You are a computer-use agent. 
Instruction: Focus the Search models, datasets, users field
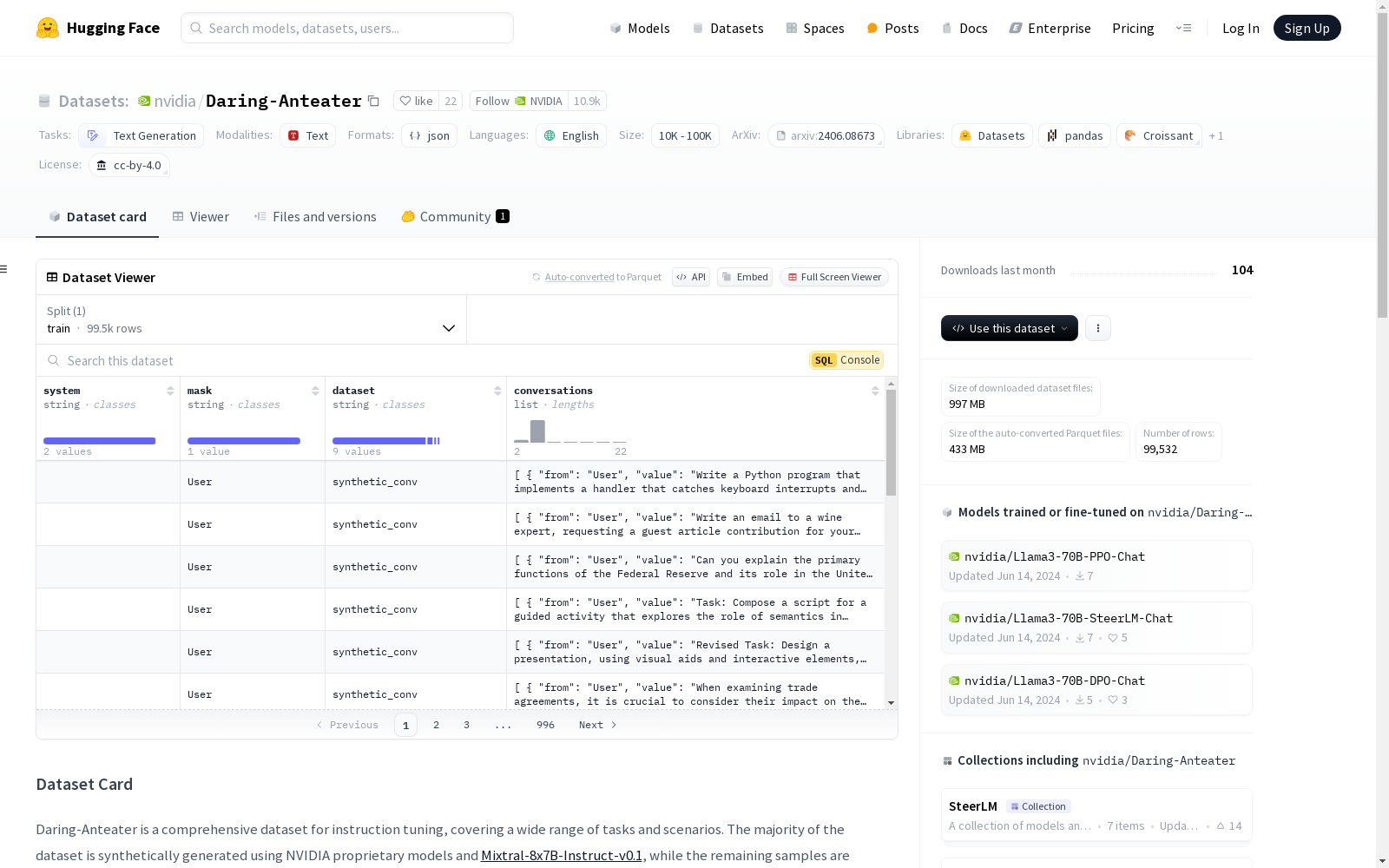(x=347, y=28)
